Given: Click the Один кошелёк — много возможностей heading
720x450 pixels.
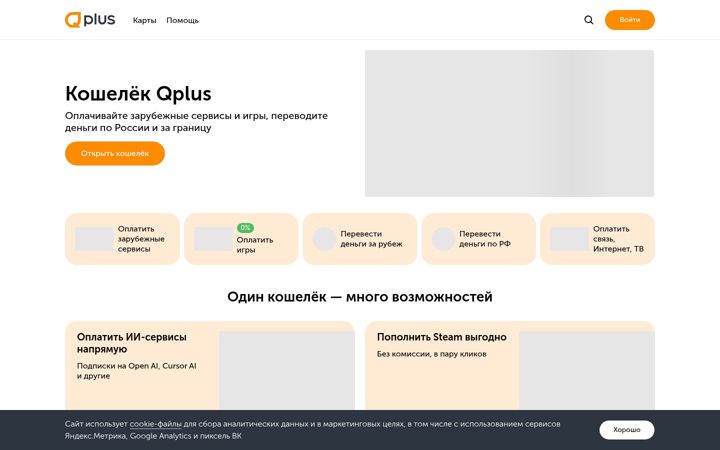Looking at the screenshot, I should (360, 297).
